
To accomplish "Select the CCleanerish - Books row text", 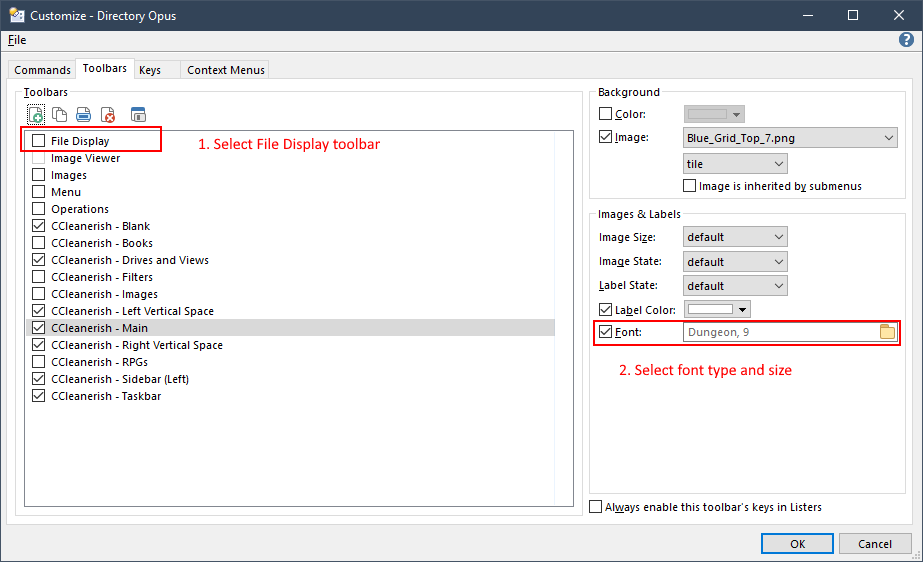I will point(102,243).
